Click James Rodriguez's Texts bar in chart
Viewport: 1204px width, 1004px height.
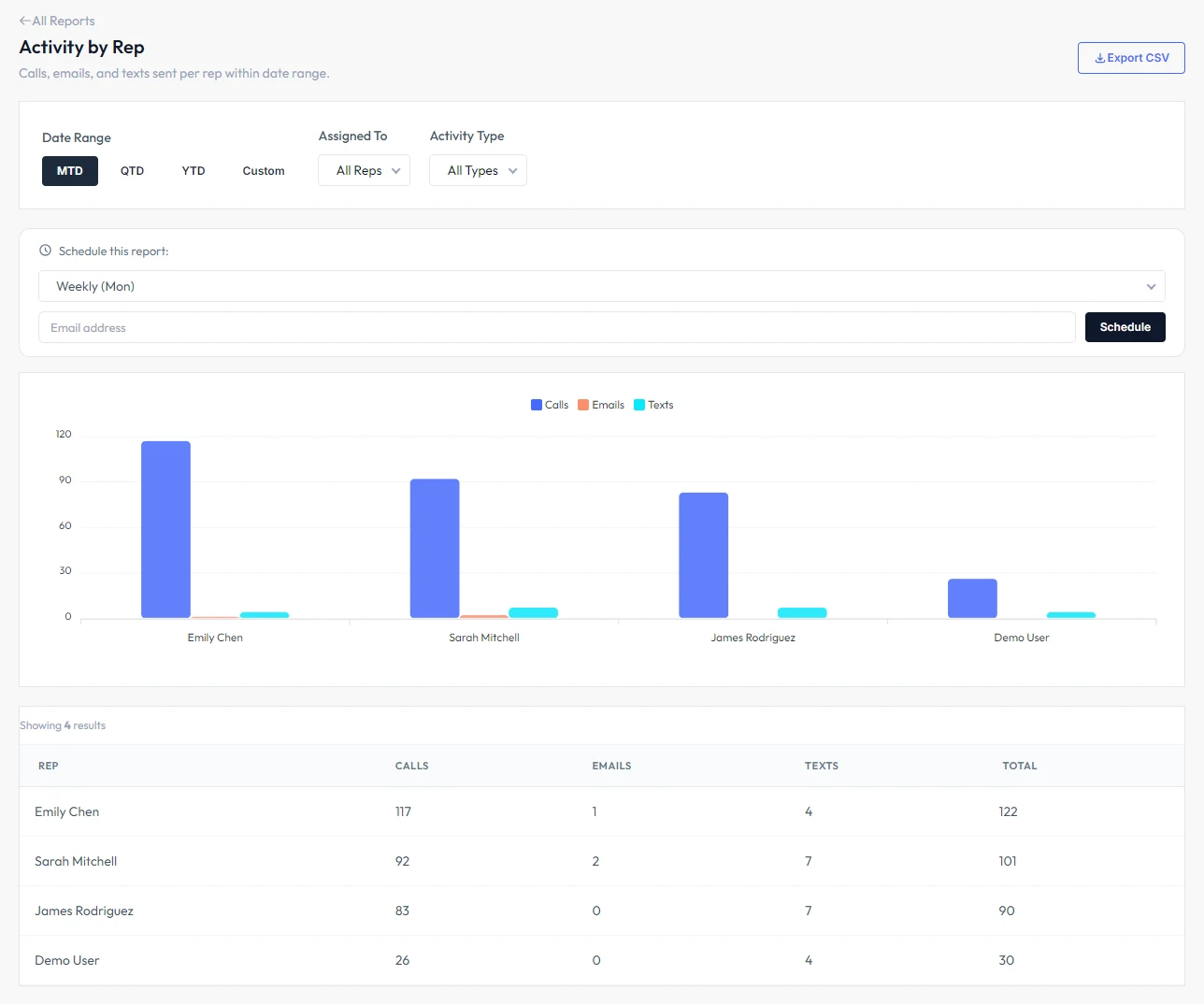click(802, 612)
